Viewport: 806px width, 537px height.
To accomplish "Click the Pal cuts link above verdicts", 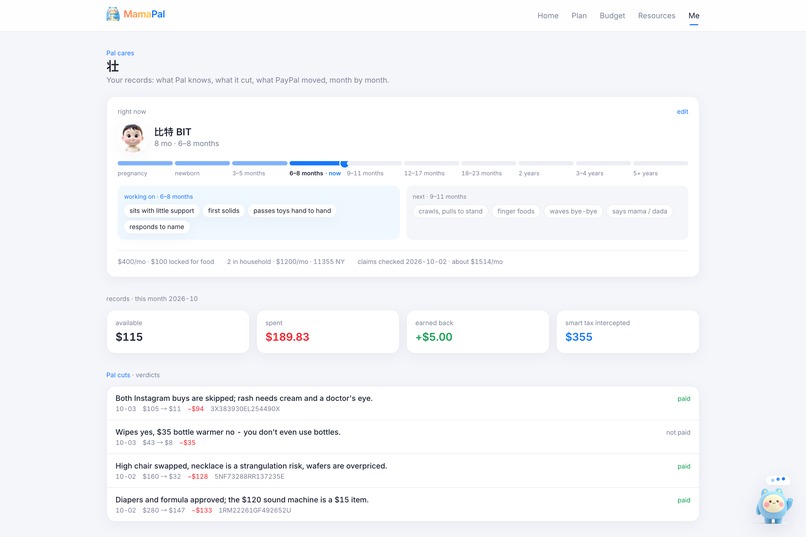I will pyautogui.click(x=118, y=375).
